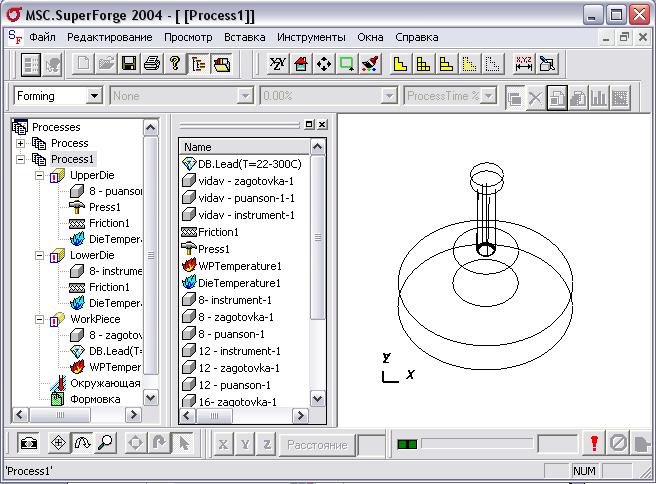Open the Инструменты menu
The width and height of the screenshot is (656, 484).
(x=311, y=37)
